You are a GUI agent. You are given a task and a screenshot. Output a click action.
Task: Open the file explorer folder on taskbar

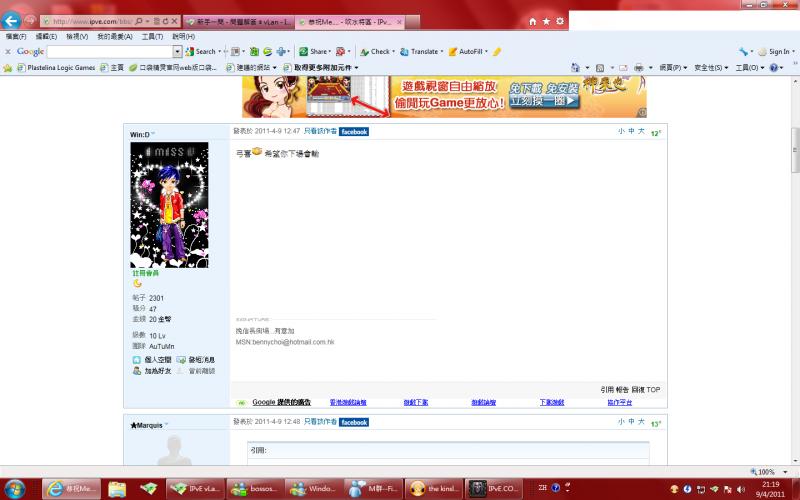tap(117, 489)
